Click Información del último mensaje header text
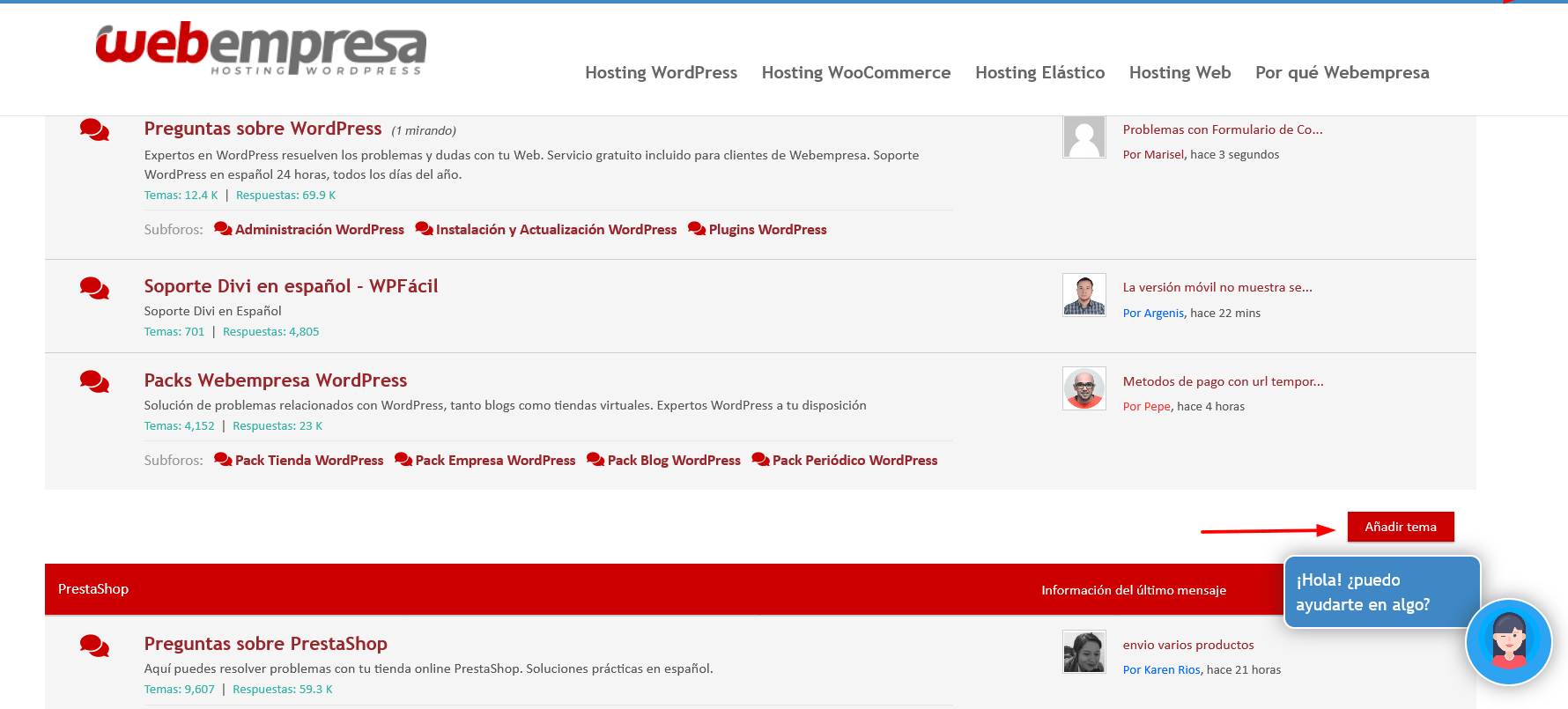This screenshot has height=709, width=1568. point(1134,590)
